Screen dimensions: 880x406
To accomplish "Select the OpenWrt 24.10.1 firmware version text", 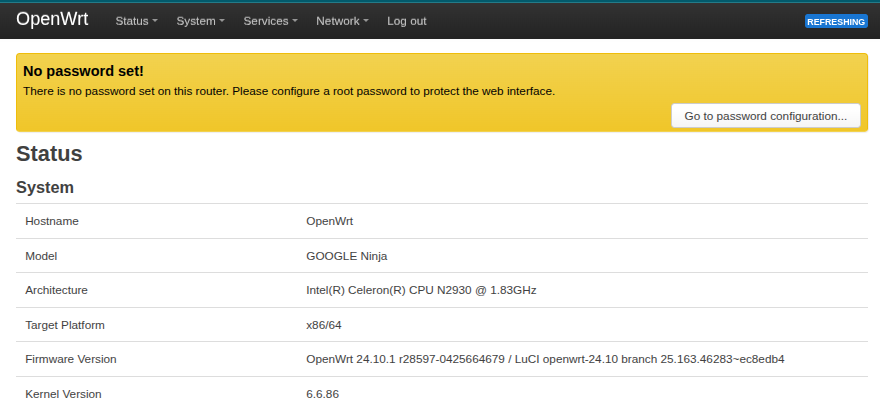I will (545, 359).
